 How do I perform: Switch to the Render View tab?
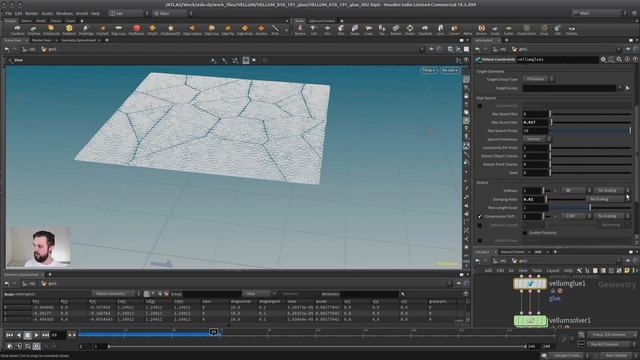(41, 40)
